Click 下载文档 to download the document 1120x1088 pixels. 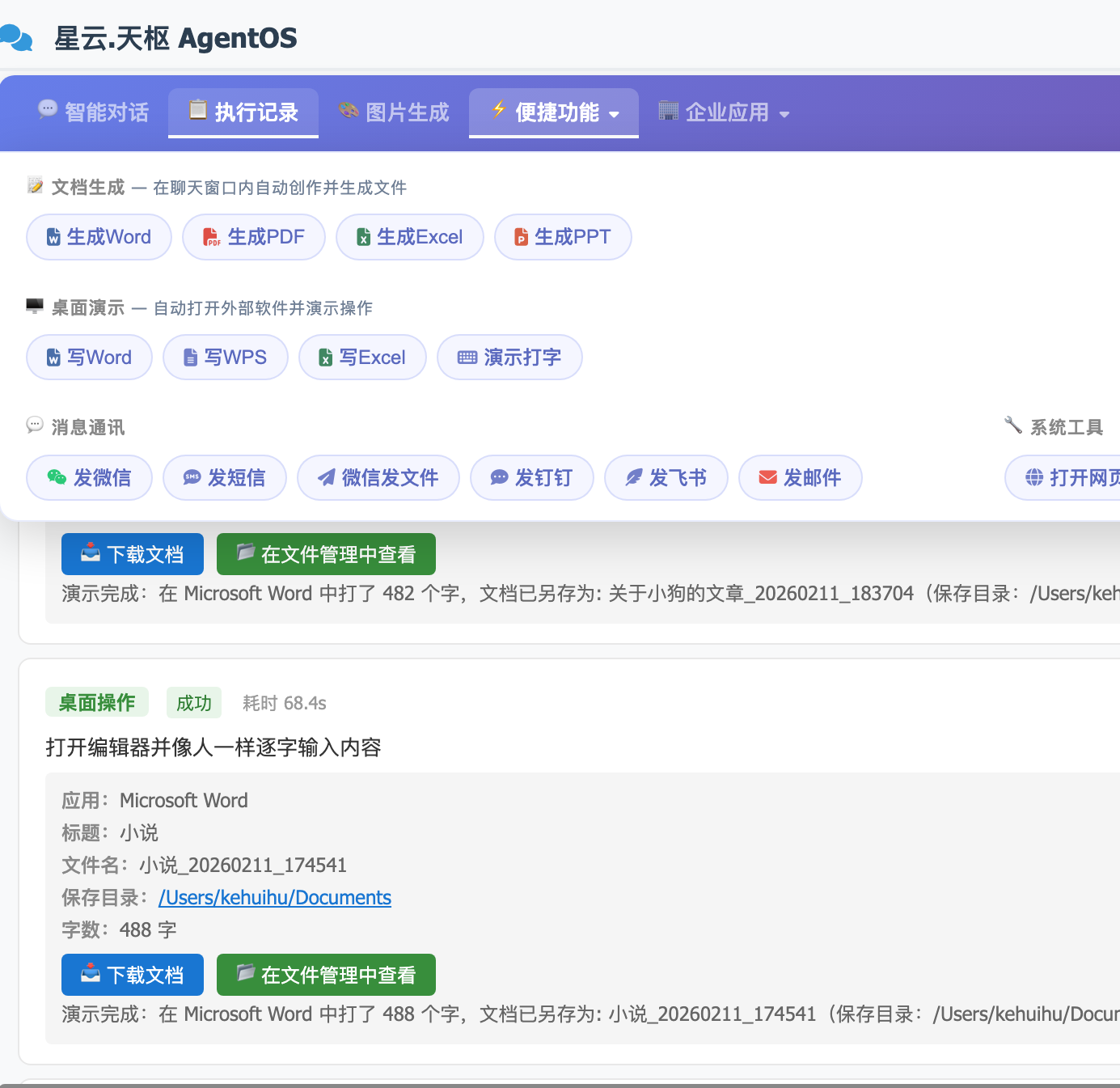click(132, 975)
